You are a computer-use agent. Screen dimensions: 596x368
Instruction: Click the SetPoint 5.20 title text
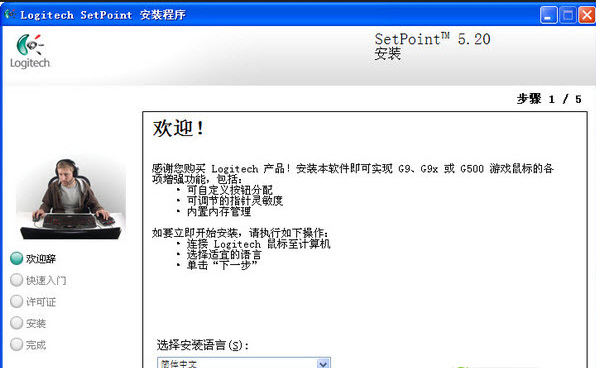(432, 39)
